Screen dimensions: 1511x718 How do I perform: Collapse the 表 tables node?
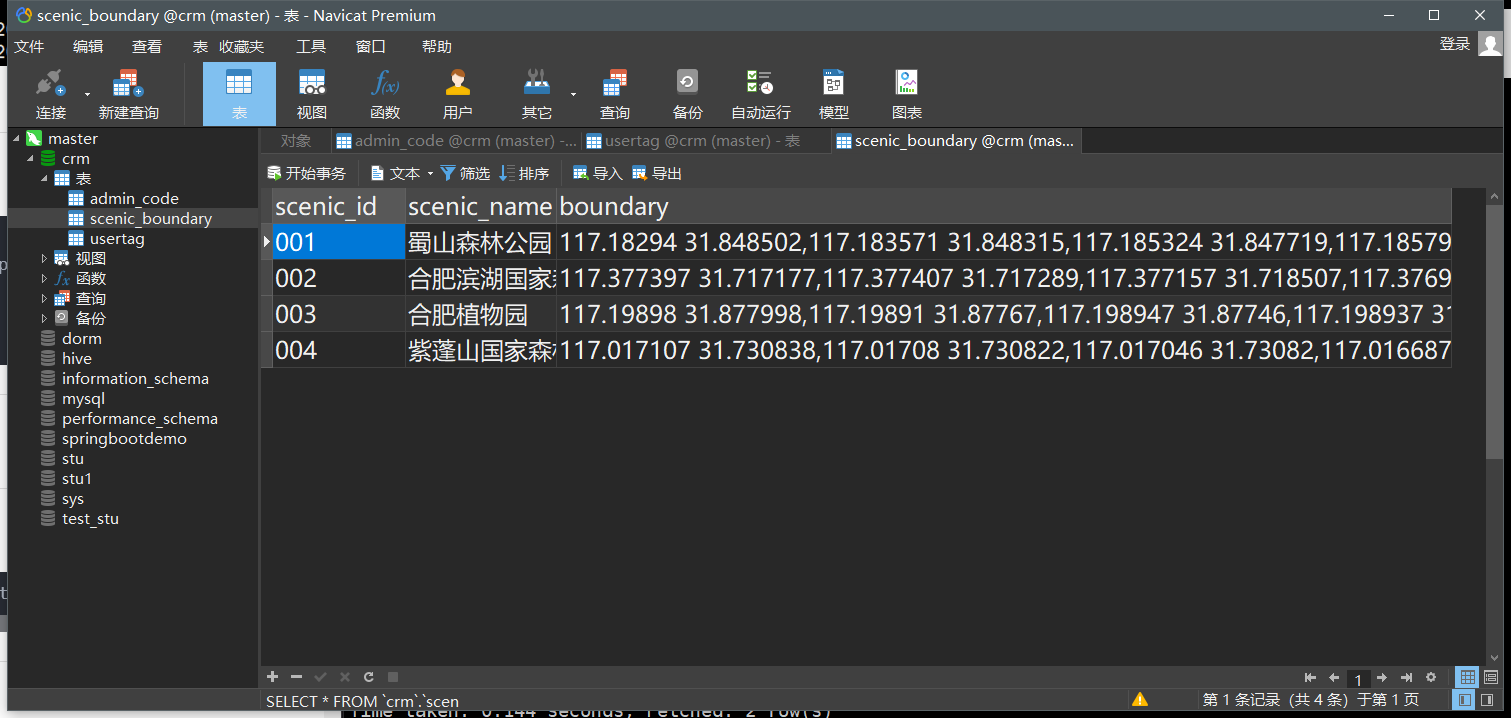point(44,178)
